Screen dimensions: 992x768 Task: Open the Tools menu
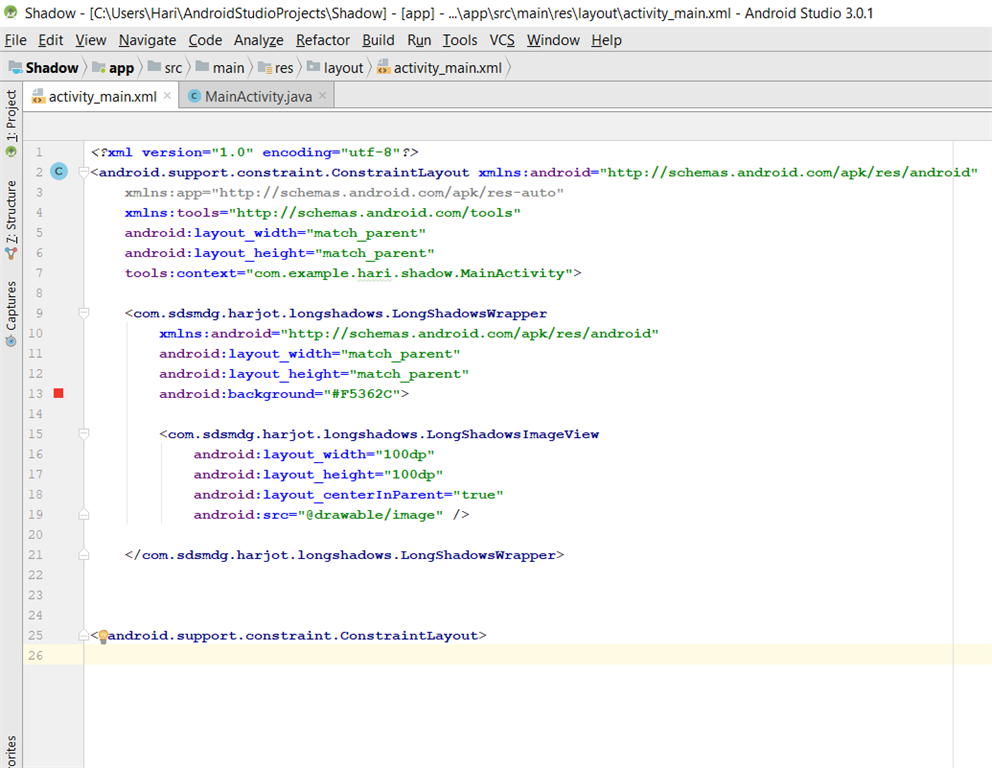pos(460,40)
